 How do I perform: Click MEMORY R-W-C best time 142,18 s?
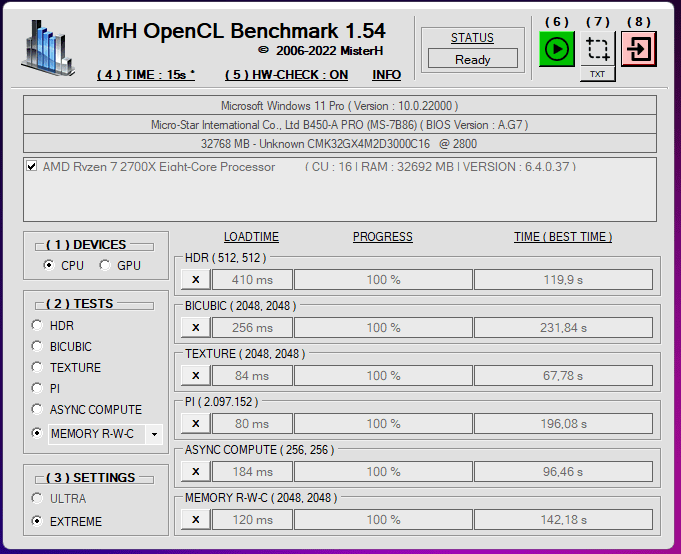(x=563, y=519)
